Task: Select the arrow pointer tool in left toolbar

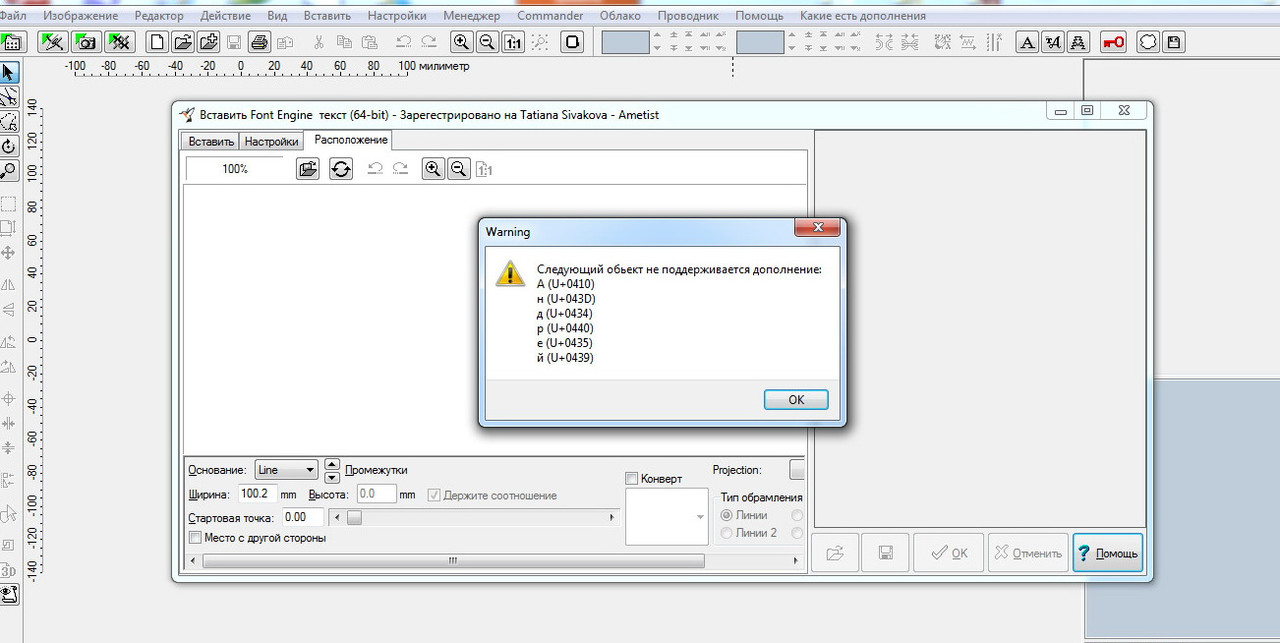Action: tap(9, 72)
